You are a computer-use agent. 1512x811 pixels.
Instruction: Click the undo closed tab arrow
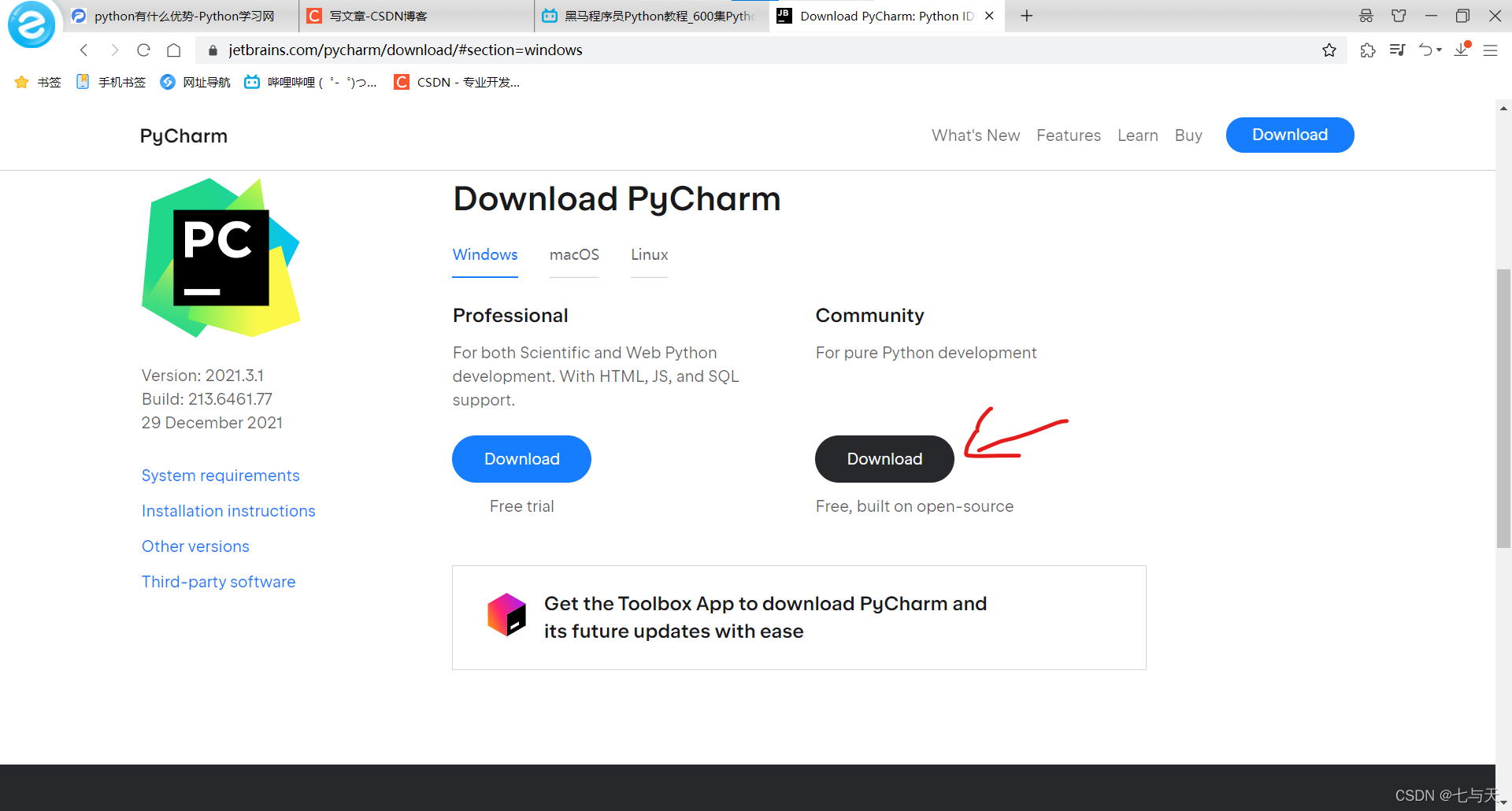pos(1425,50)
